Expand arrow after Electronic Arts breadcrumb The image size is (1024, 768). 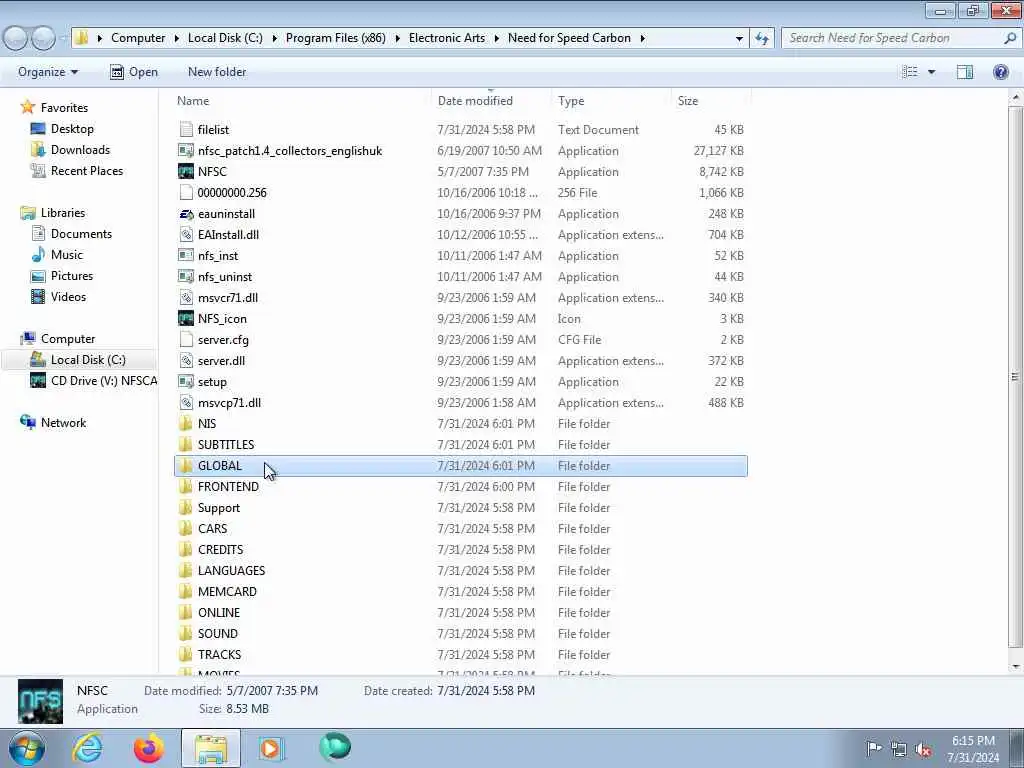(x=496, y=38)
